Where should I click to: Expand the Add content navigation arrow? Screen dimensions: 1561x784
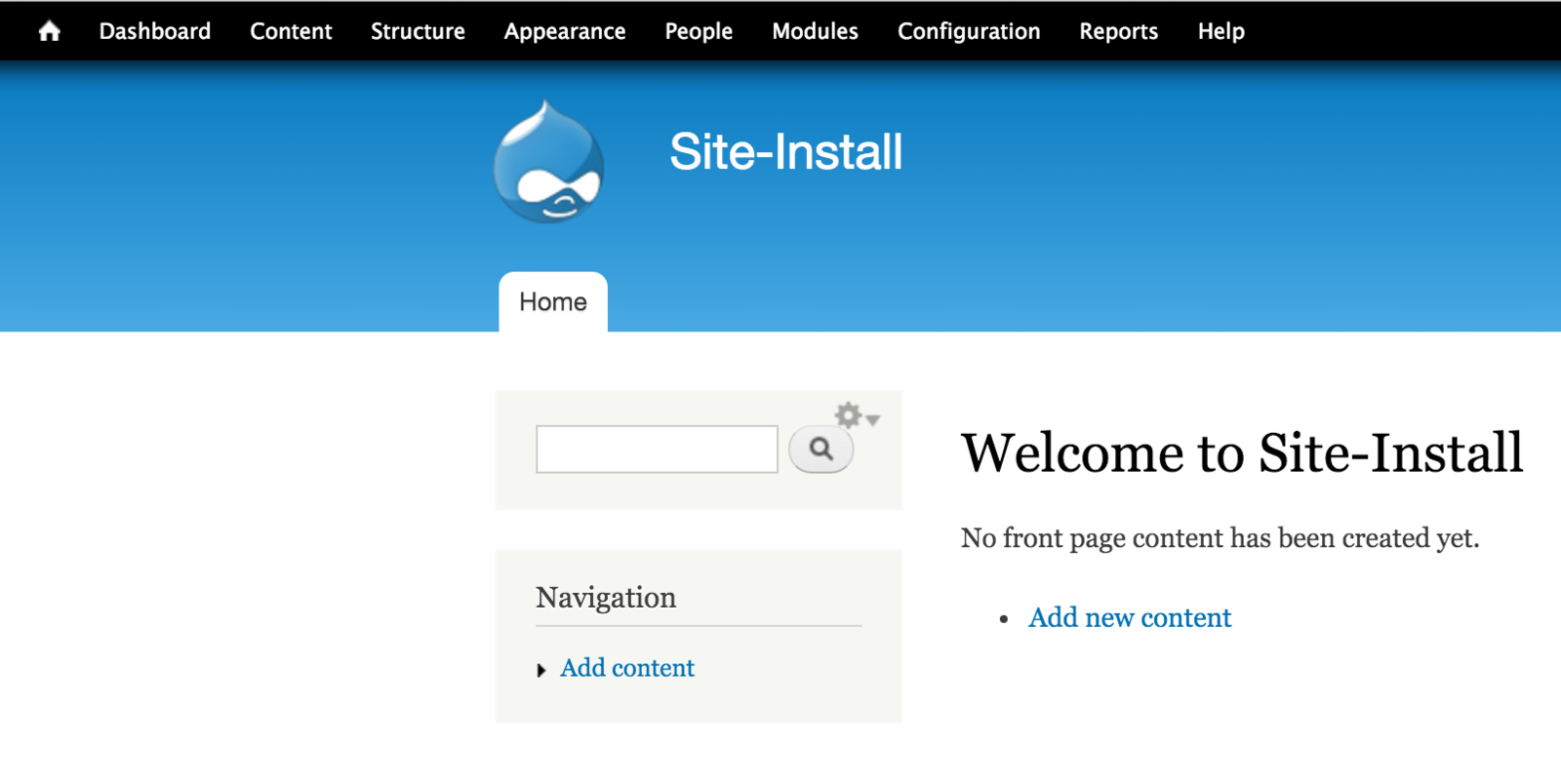[x=541, y=670]
